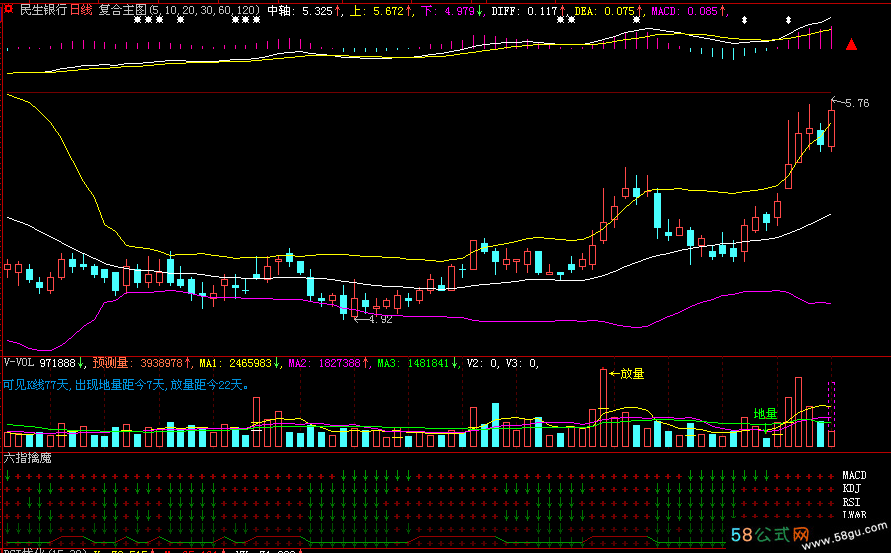
Task: Click the MACD row label in 六指擒魔
Action: pyautogui.click(x=854, y=475)
